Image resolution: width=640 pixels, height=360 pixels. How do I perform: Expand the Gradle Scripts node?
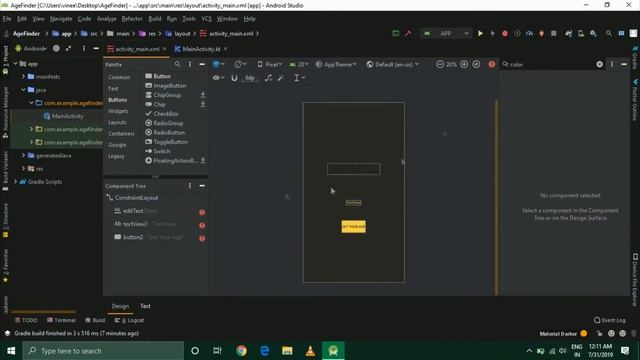point(16,182)
